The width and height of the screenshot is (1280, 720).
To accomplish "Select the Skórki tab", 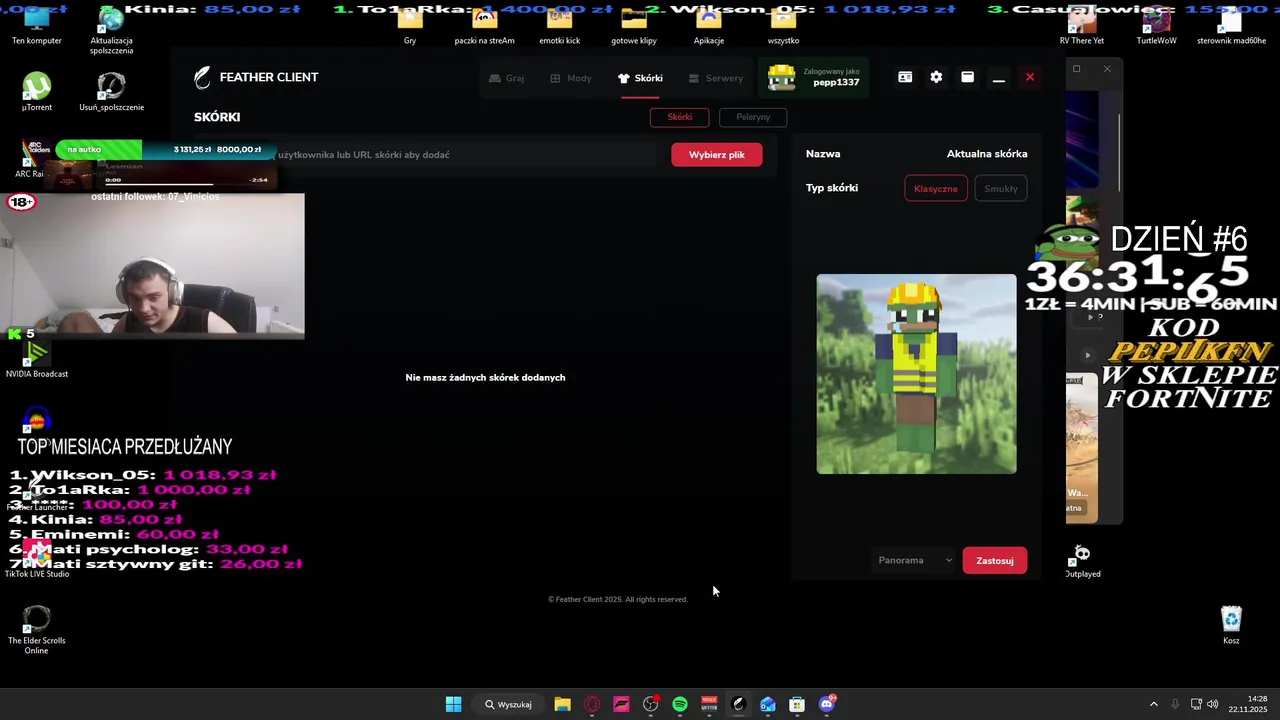I will pos(640,78).
